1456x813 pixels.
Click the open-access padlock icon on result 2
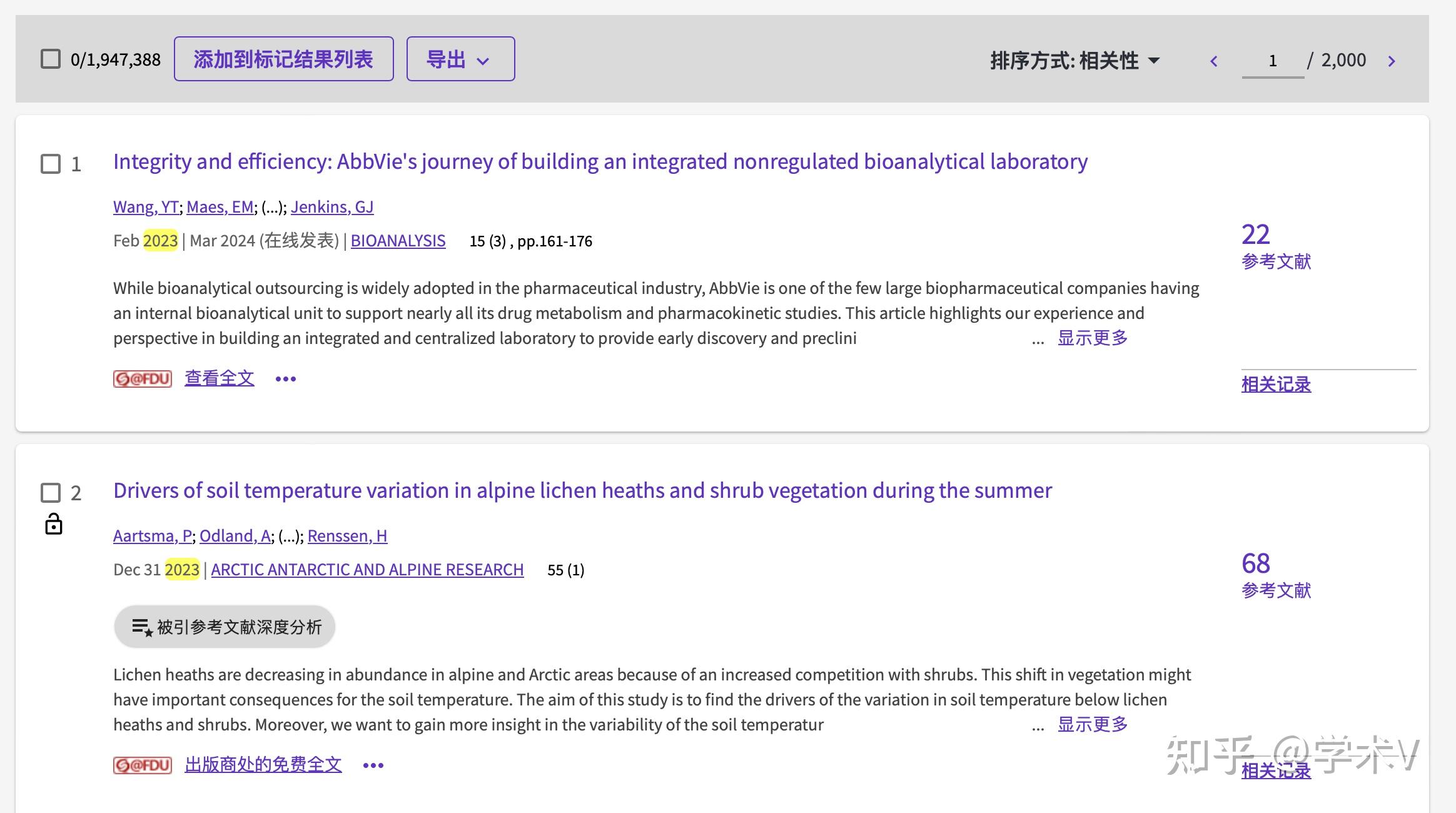tap(54, 524)
